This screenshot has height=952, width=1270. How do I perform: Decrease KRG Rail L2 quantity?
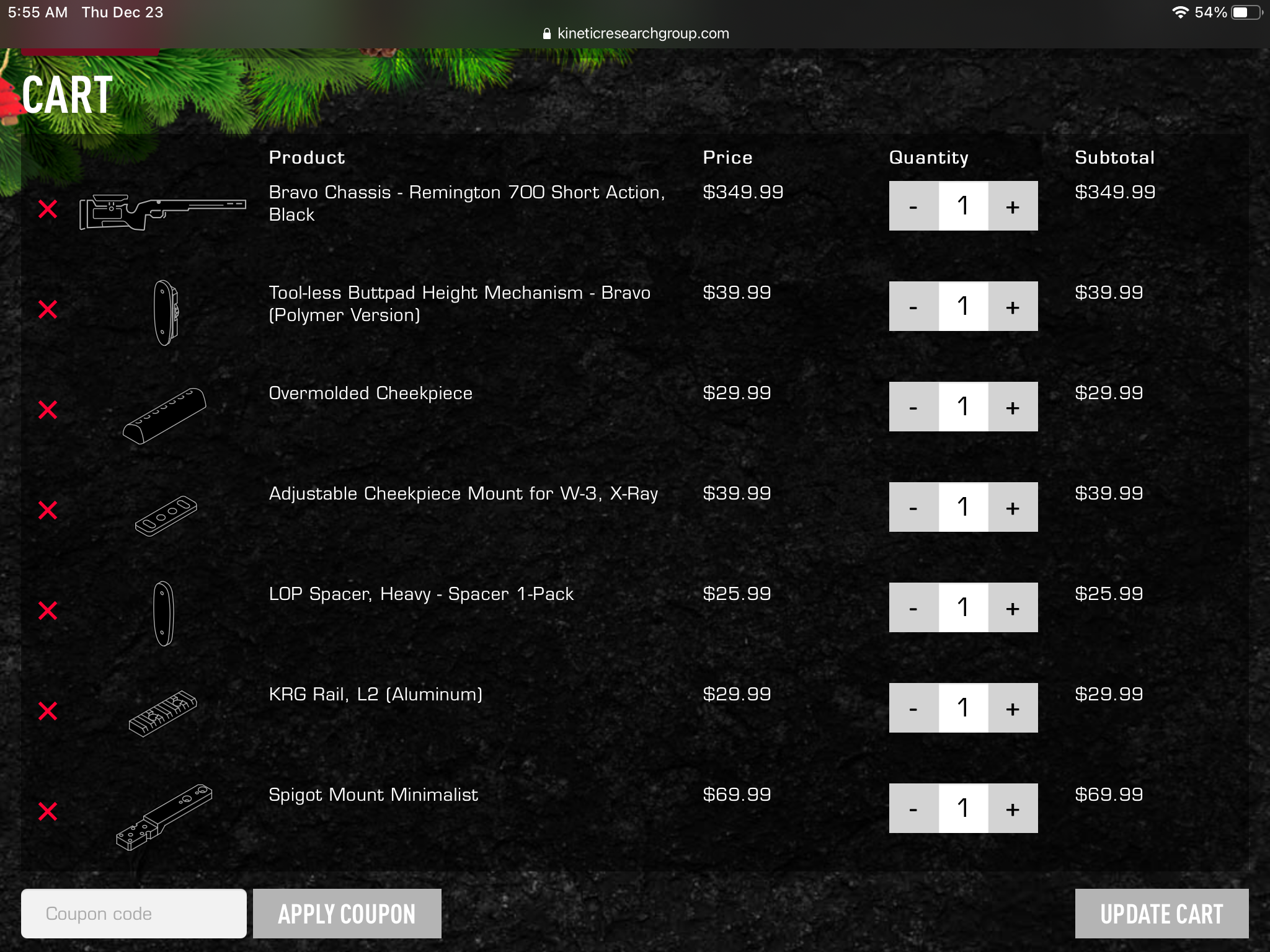913,708
